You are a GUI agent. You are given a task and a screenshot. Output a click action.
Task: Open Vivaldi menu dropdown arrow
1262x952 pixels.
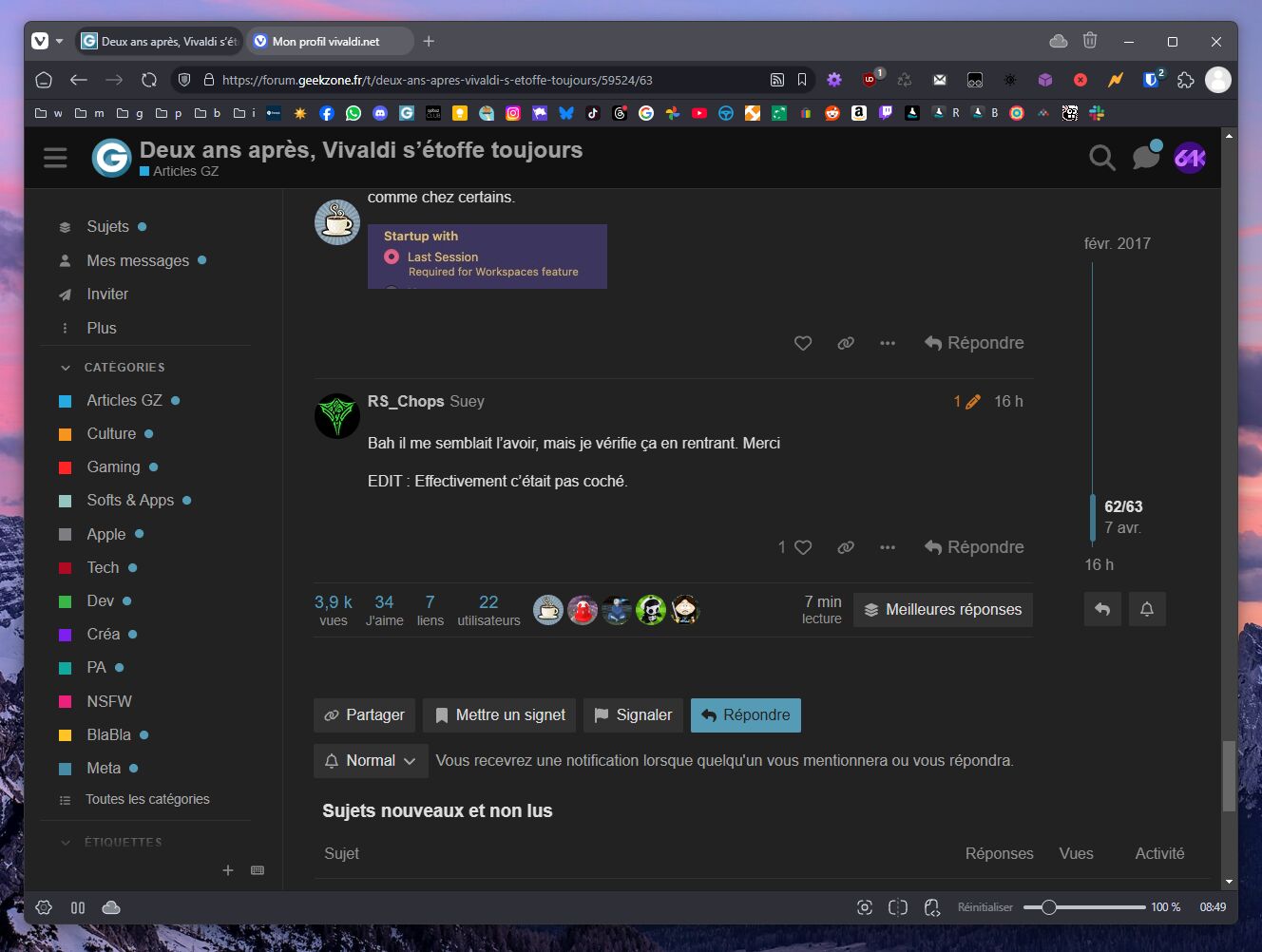[x=59, y=41]
